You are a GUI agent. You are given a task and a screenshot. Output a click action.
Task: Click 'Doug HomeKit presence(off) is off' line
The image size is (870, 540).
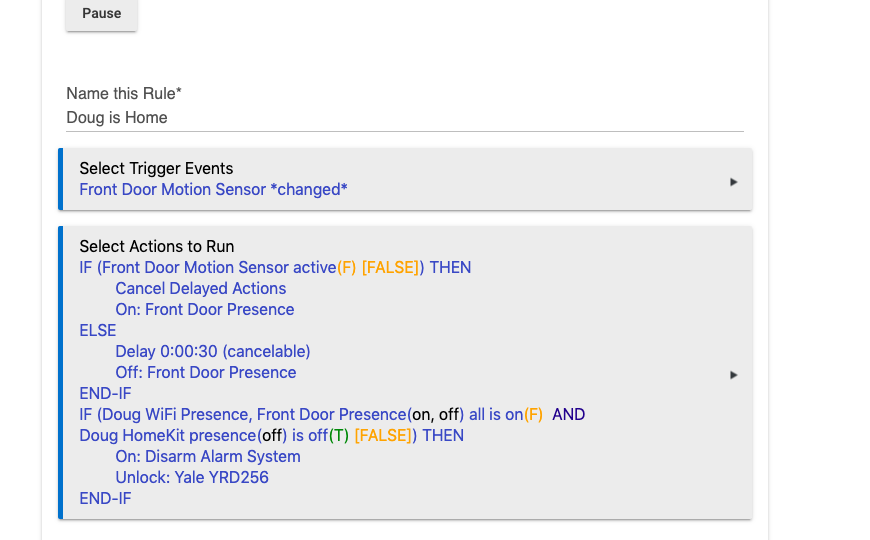pyautogui.click(x=271, y=436)
